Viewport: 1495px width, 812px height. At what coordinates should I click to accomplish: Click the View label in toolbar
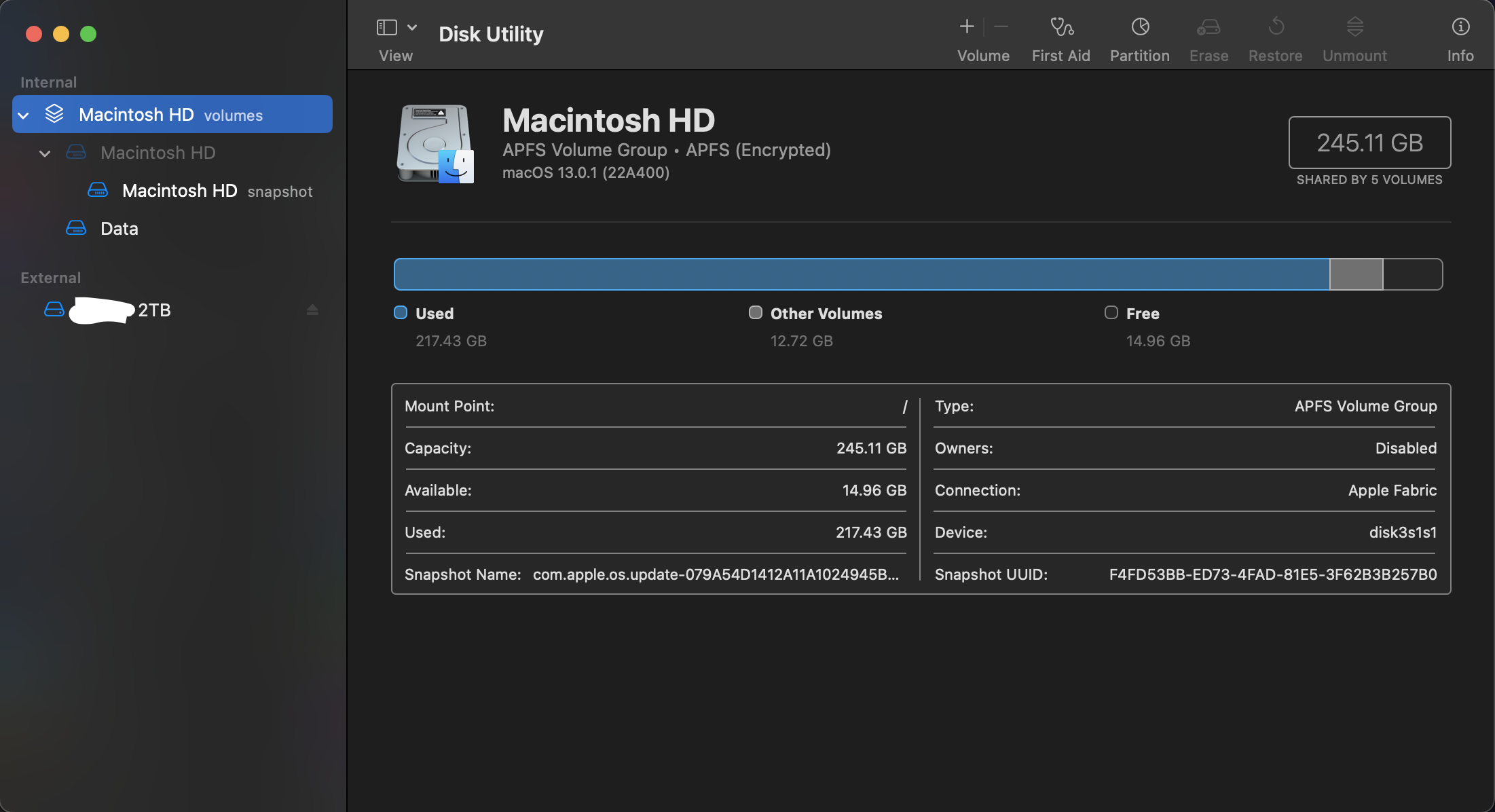(396, 56)
